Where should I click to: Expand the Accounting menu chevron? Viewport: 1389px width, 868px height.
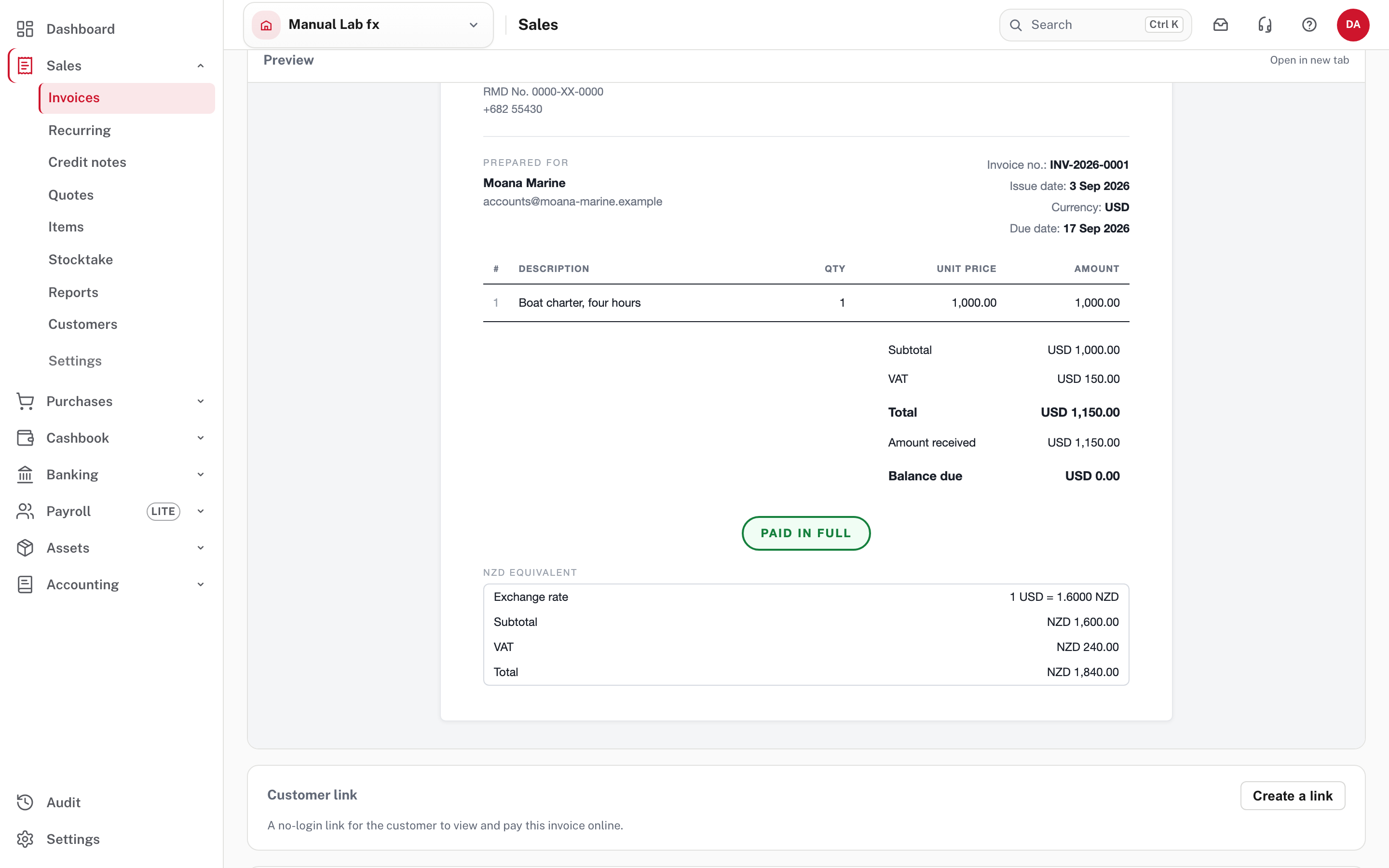[201, 584]
